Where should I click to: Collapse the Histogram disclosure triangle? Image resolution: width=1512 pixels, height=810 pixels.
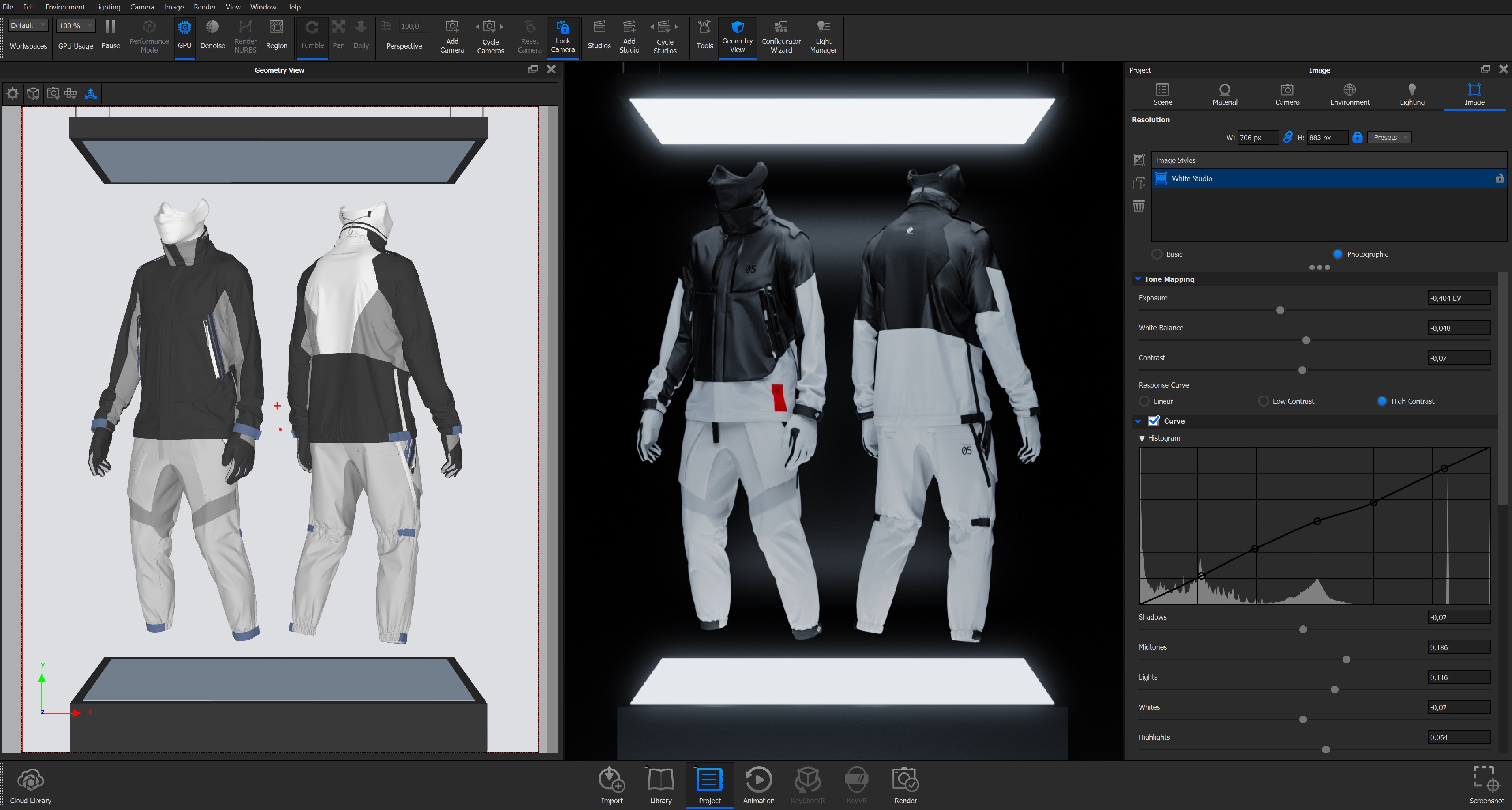click(x=1142, y=439)
